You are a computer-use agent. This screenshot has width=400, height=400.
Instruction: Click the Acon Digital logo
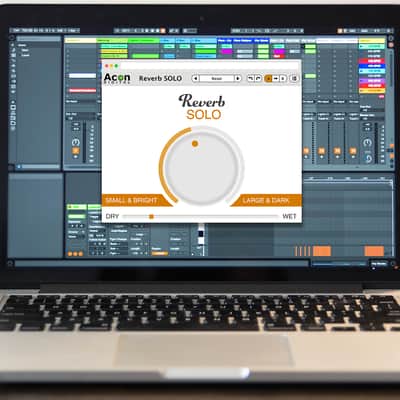pyautogui.click(x=117, y=79)
